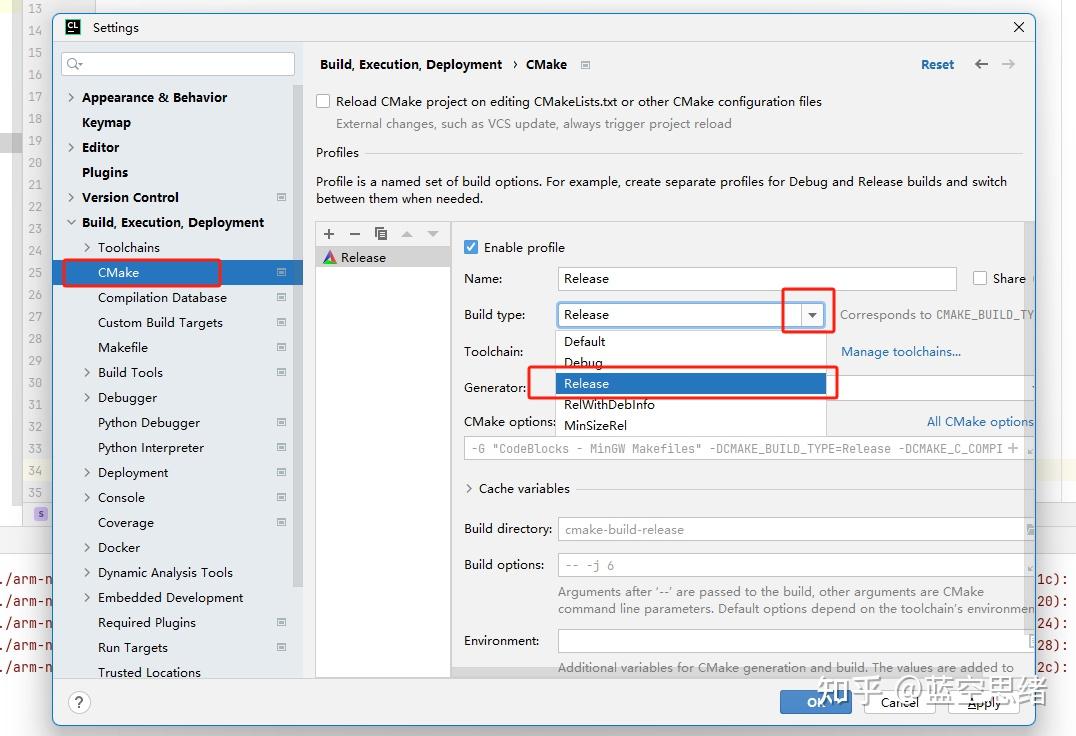The height and width of the screenshot is (736, 1076).
Task: Click the project icon beside Compilation Database
Action: pos(281,298)
